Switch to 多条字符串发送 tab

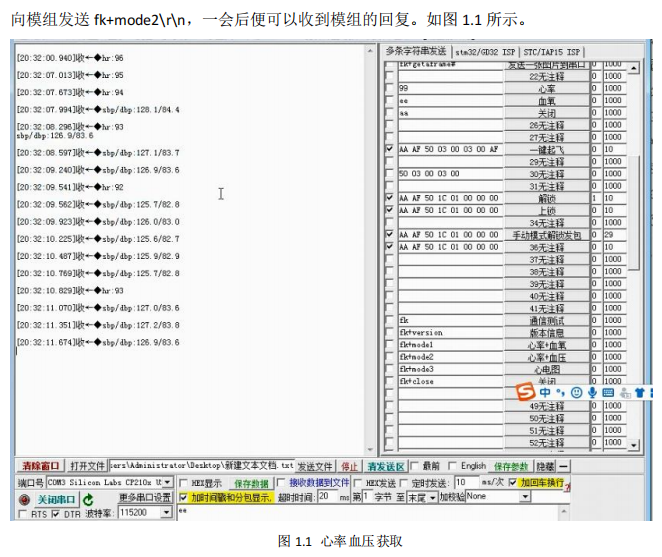[416, 51]
